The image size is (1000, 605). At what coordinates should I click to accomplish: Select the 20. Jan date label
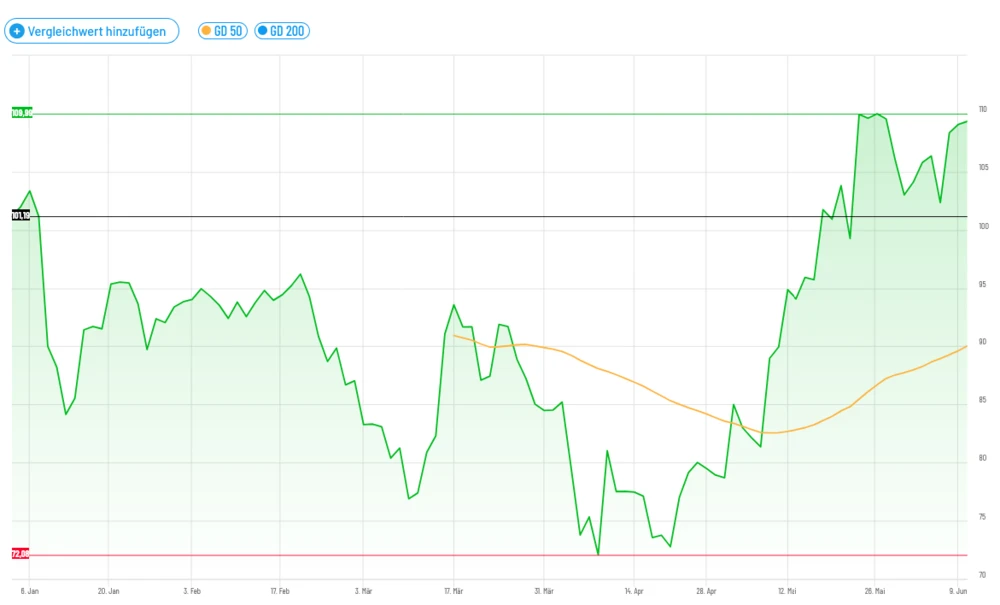(108, 591)
